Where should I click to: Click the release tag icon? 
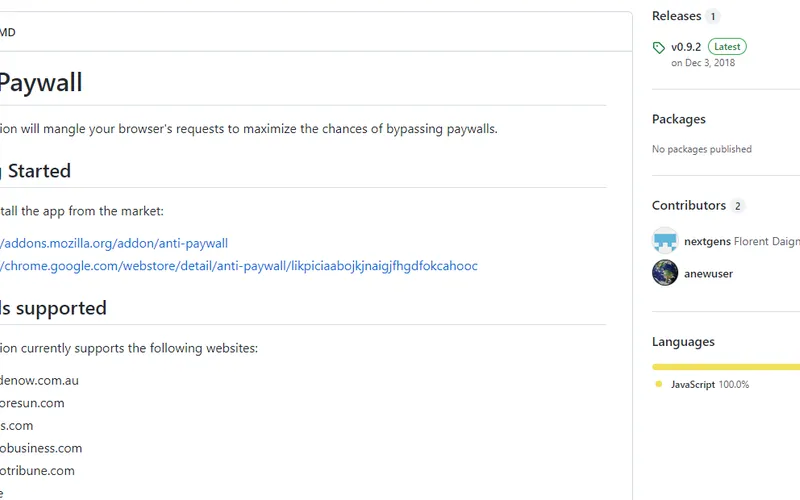click(x=659, y=48)
